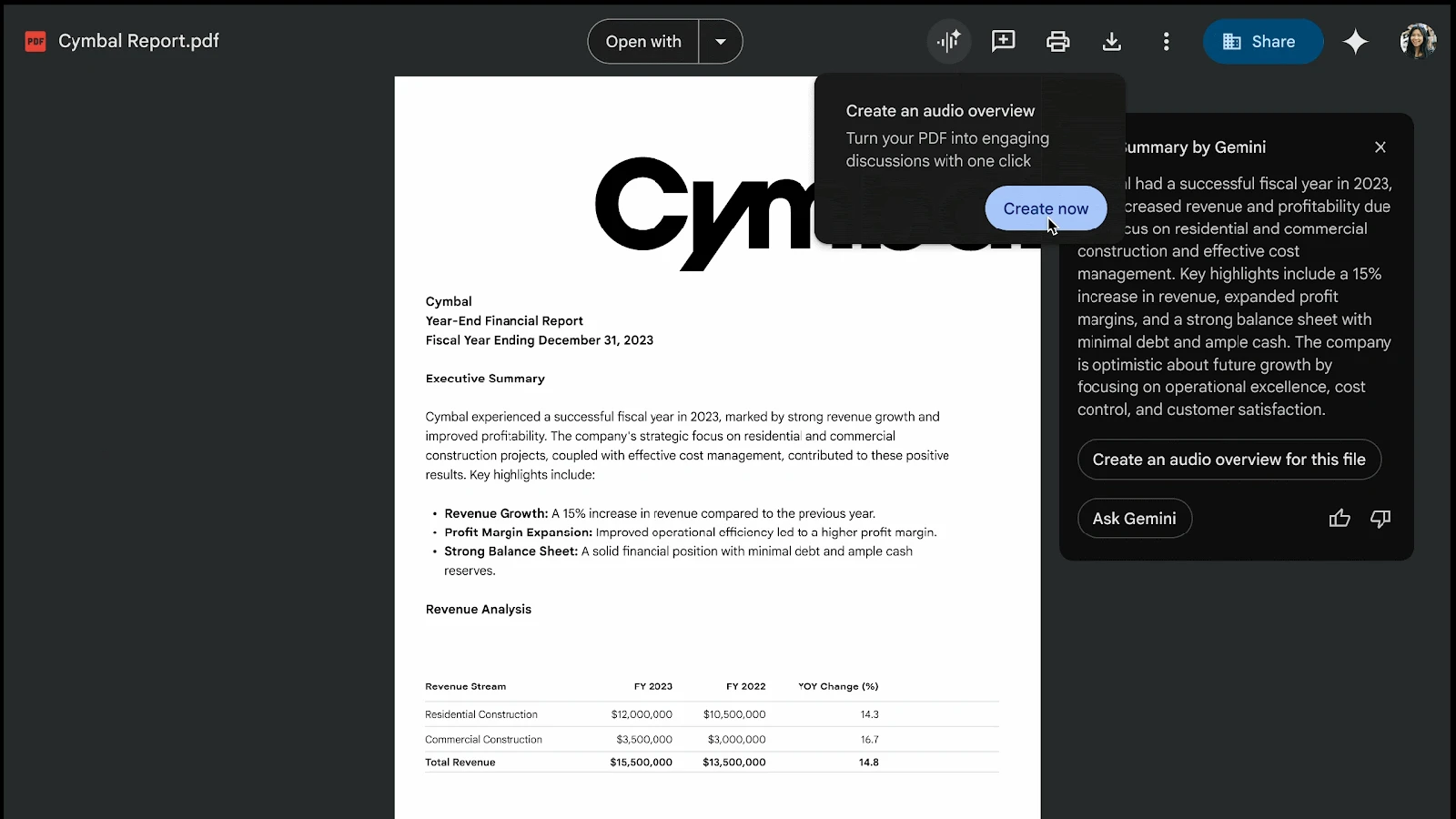Add a comment using the comment icon
The height and width of the screenshot is (819, 1456).
point(1003,41)
